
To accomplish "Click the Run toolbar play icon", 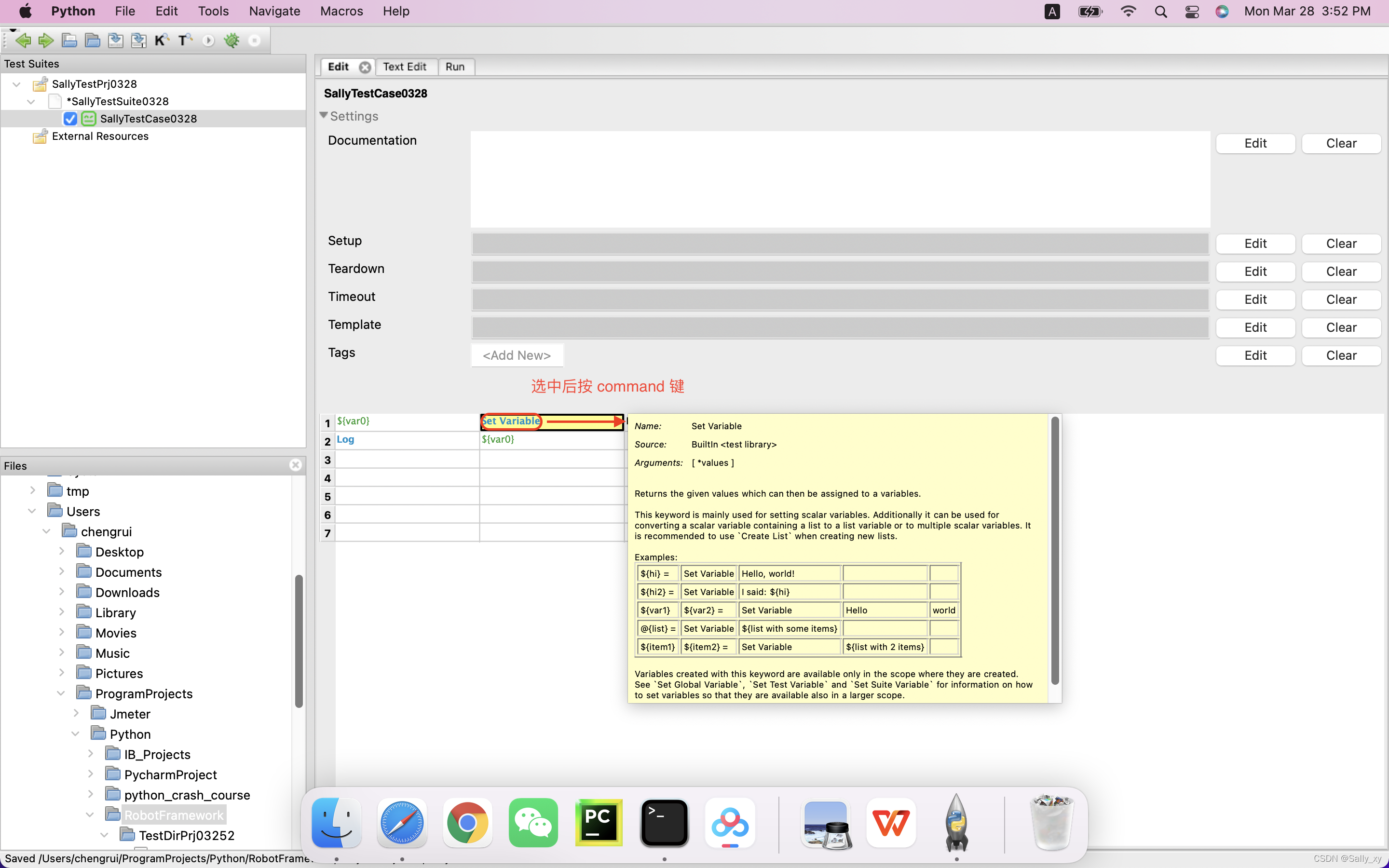I will [208, 40].
